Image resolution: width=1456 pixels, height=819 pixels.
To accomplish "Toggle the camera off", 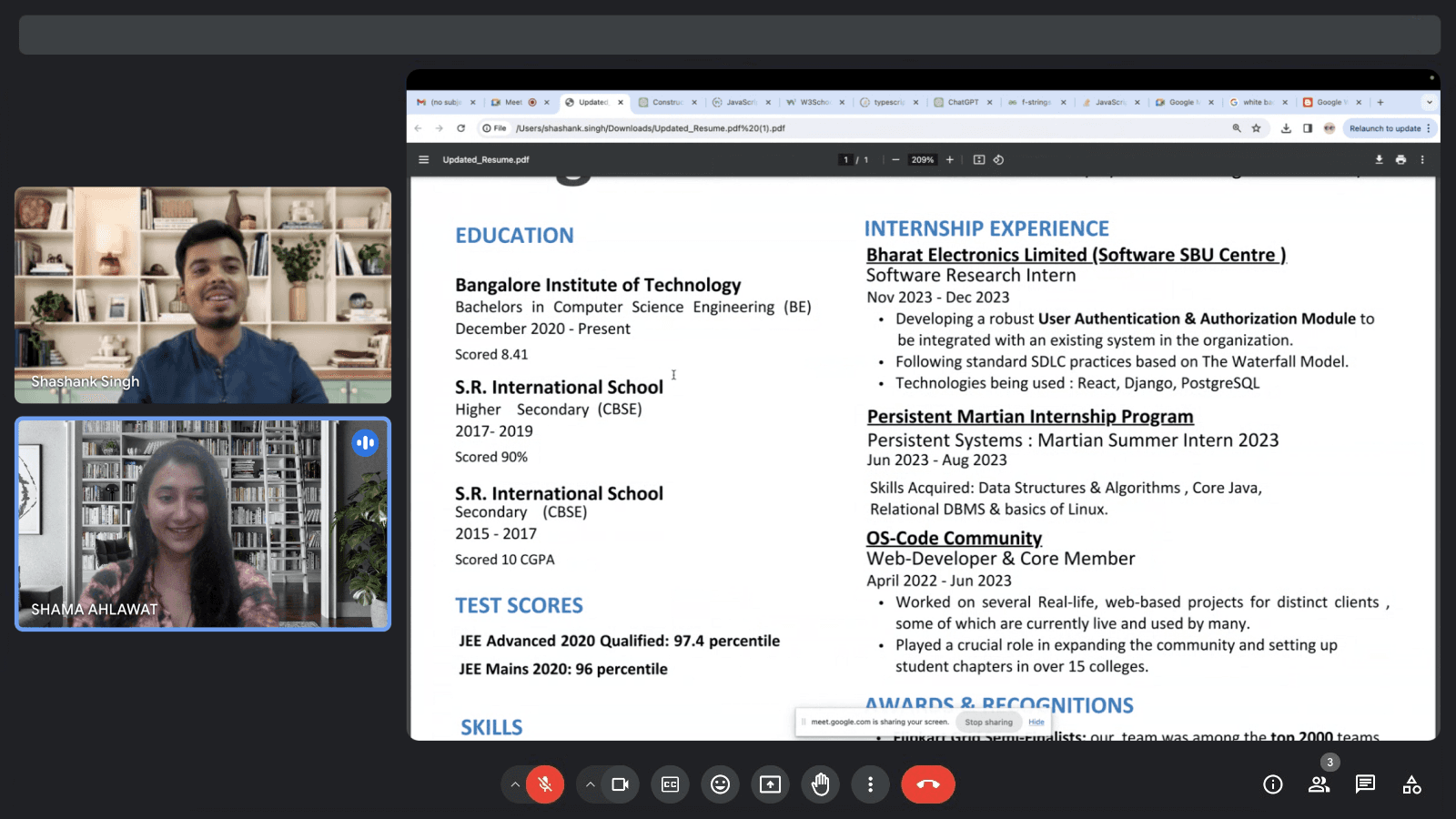I will [x=620, y=784].
